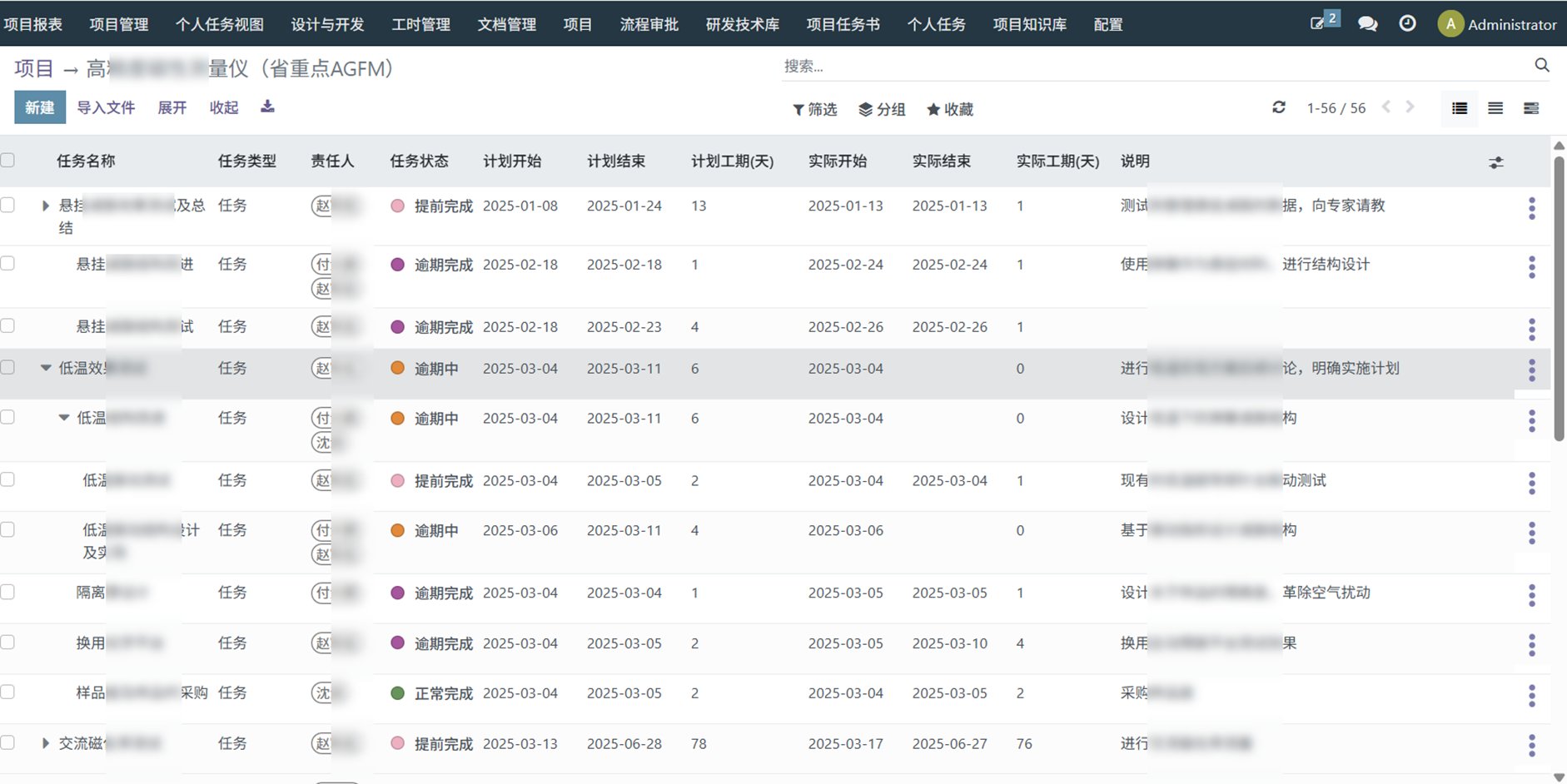Open the 分组 group-by dropdown
Image resolution: width=1567 pixels, height=784 pixels.
pyautogui.click(x=882, y=109)
